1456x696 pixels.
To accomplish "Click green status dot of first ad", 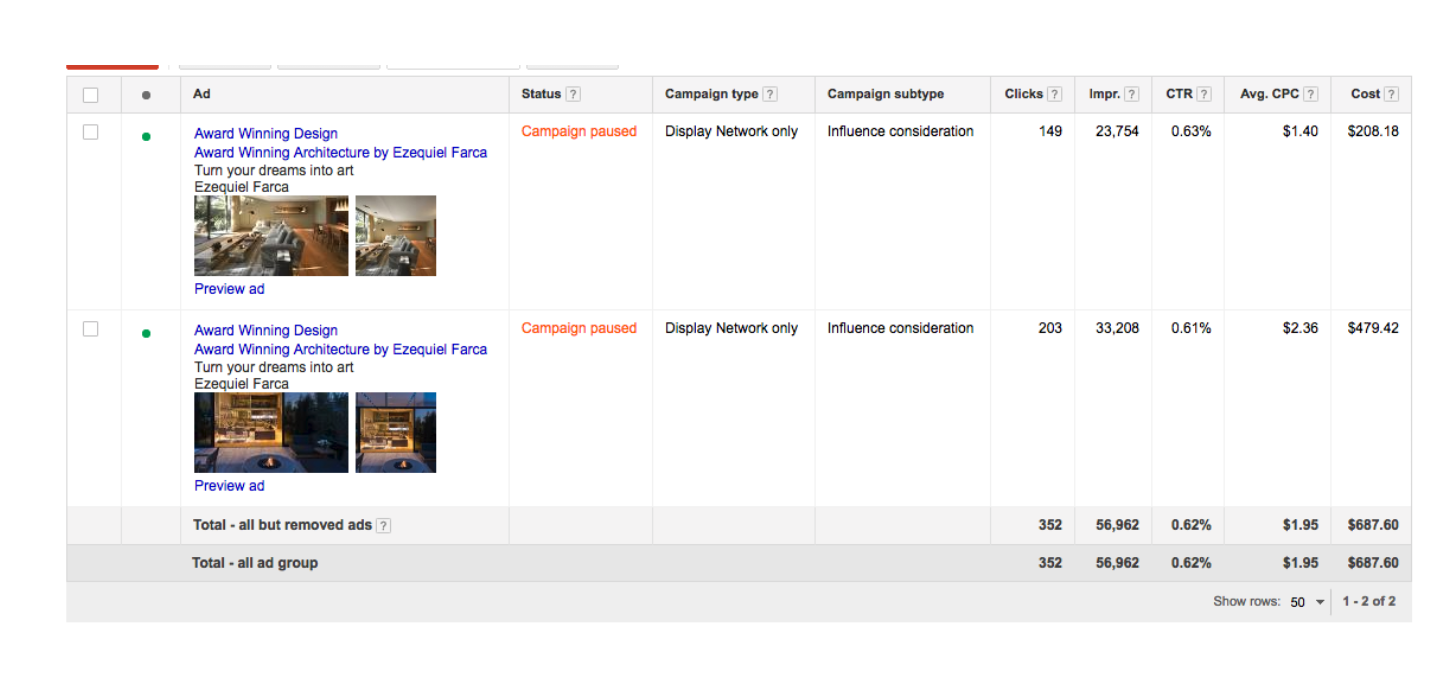I will 147,136.
